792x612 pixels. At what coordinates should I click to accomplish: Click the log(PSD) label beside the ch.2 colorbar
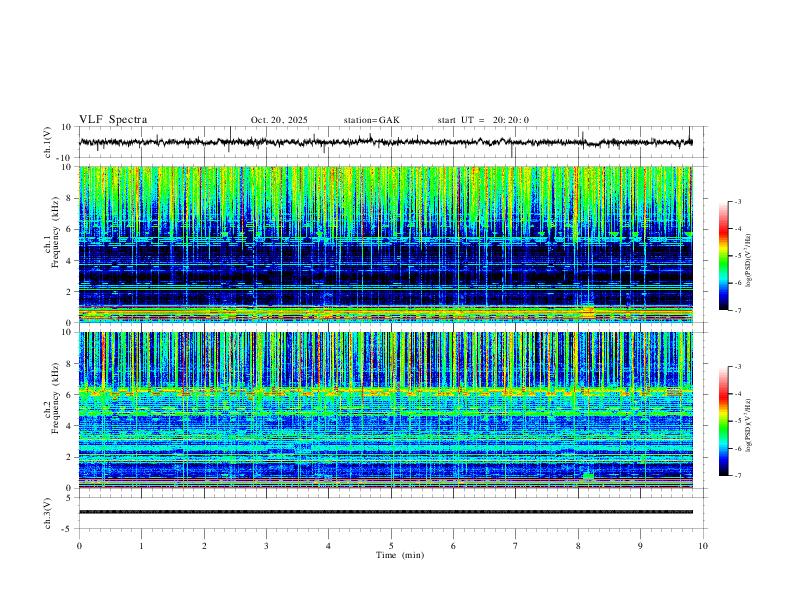(x=748, y=425)
